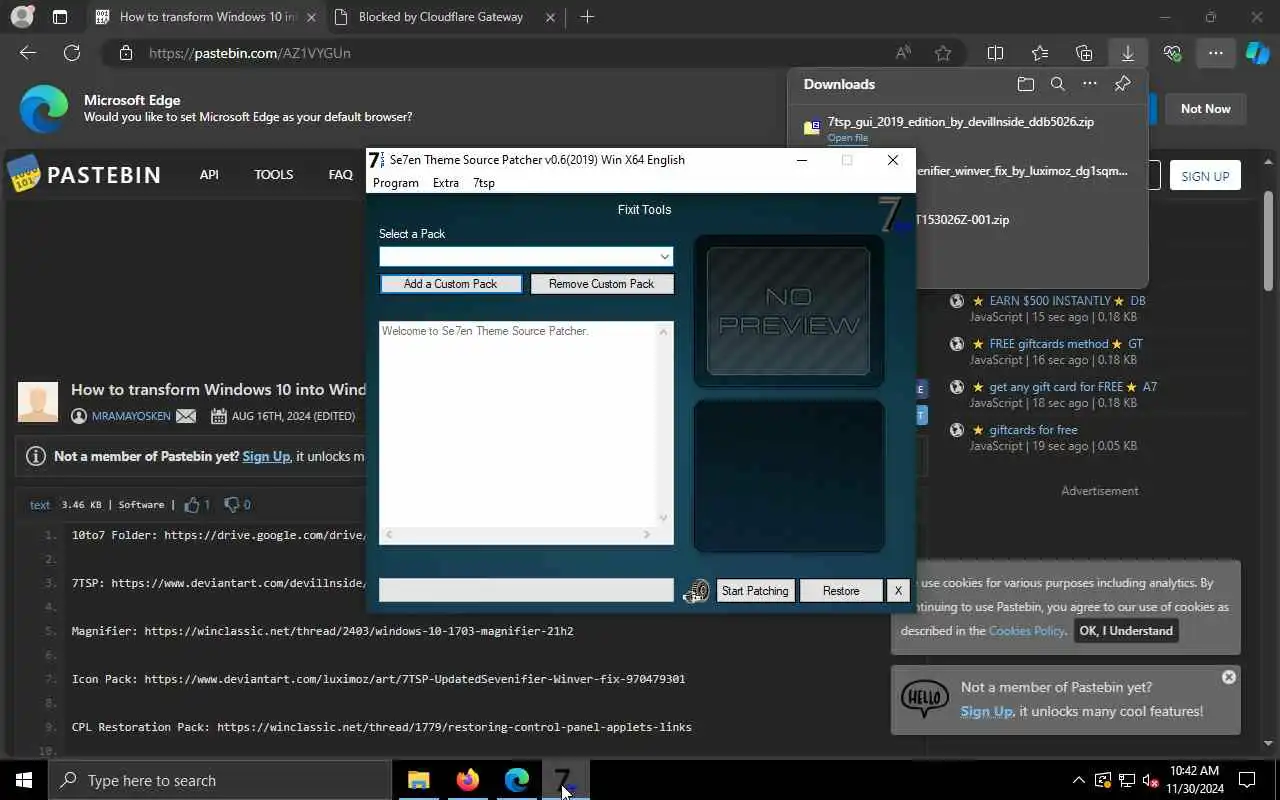Click the Restore button in 7tsp
Screen dimensions: 1280x800
click(841, 591)
